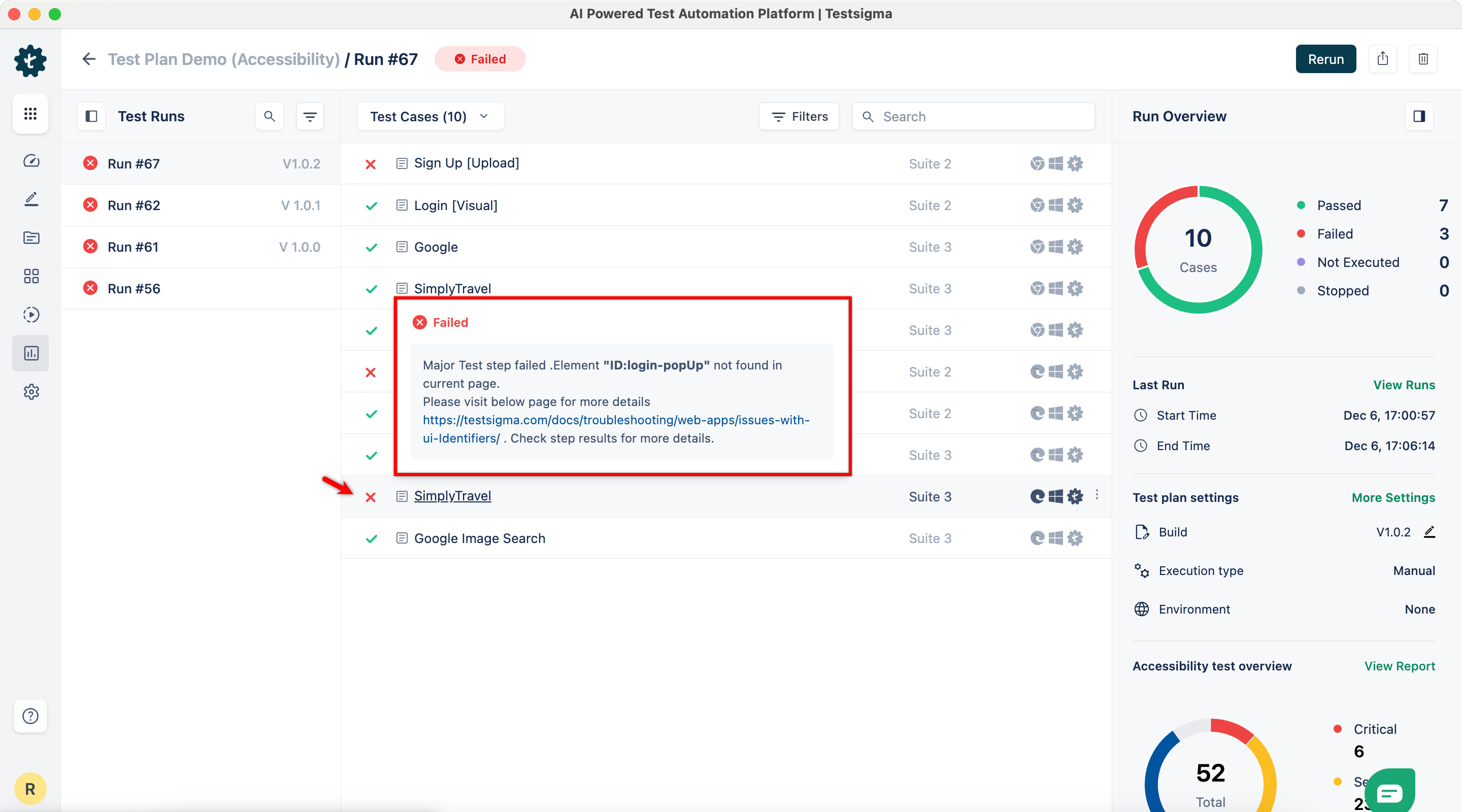The image size is (1462, 812).
Task: Click the Rerun button
Action: point(1325,59)
